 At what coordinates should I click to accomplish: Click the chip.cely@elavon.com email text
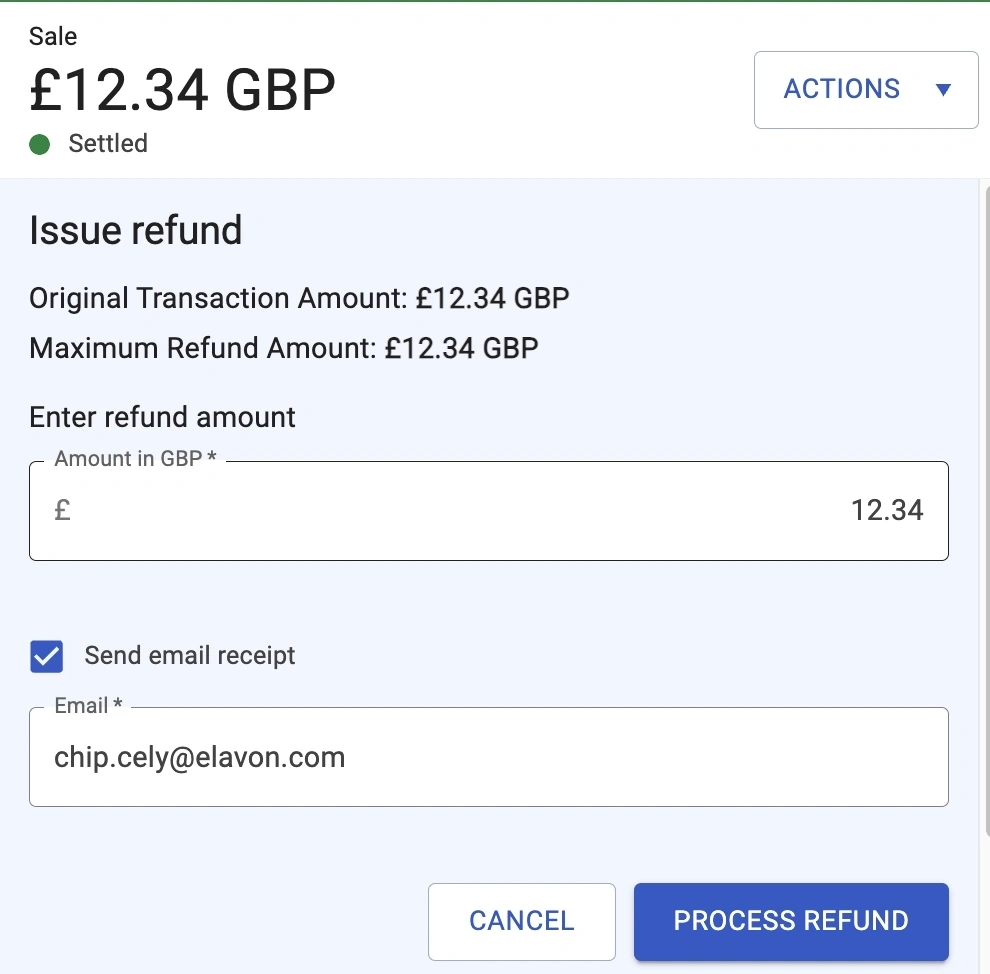tap(200, 757)
